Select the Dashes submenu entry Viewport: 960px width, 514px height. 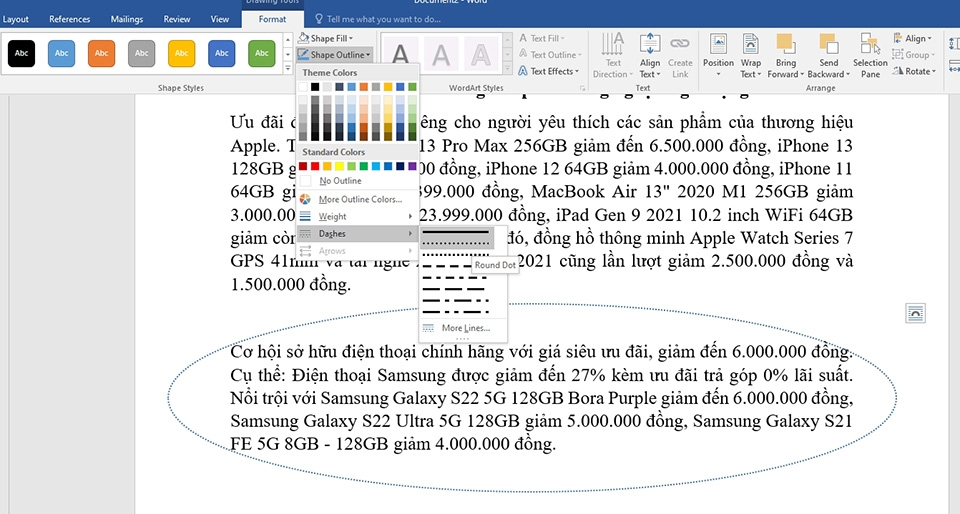[357, 233]
